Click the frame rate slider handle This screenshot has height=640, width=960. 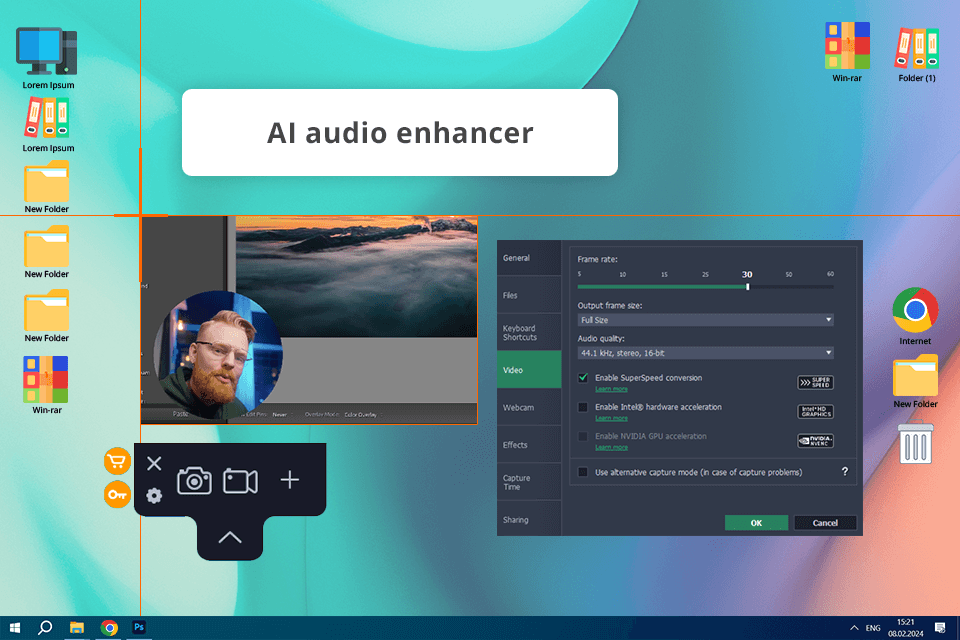coord(748,287)
